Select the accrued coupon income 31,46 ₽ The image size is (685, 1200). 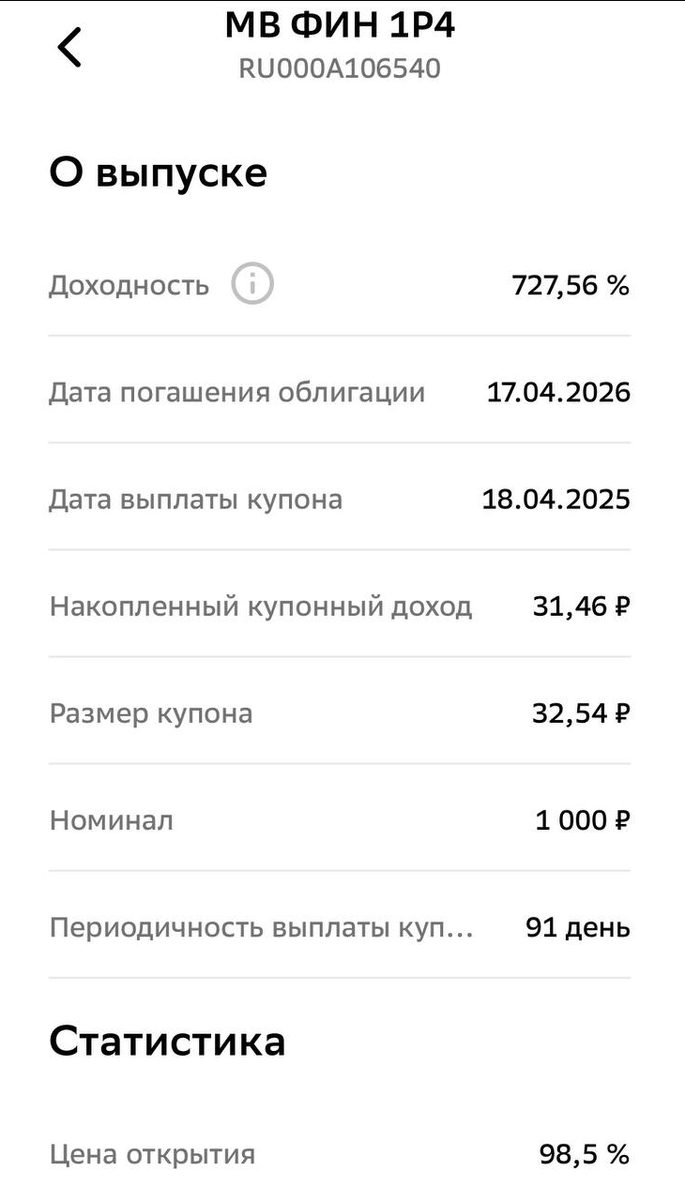(x=583, y=606)
